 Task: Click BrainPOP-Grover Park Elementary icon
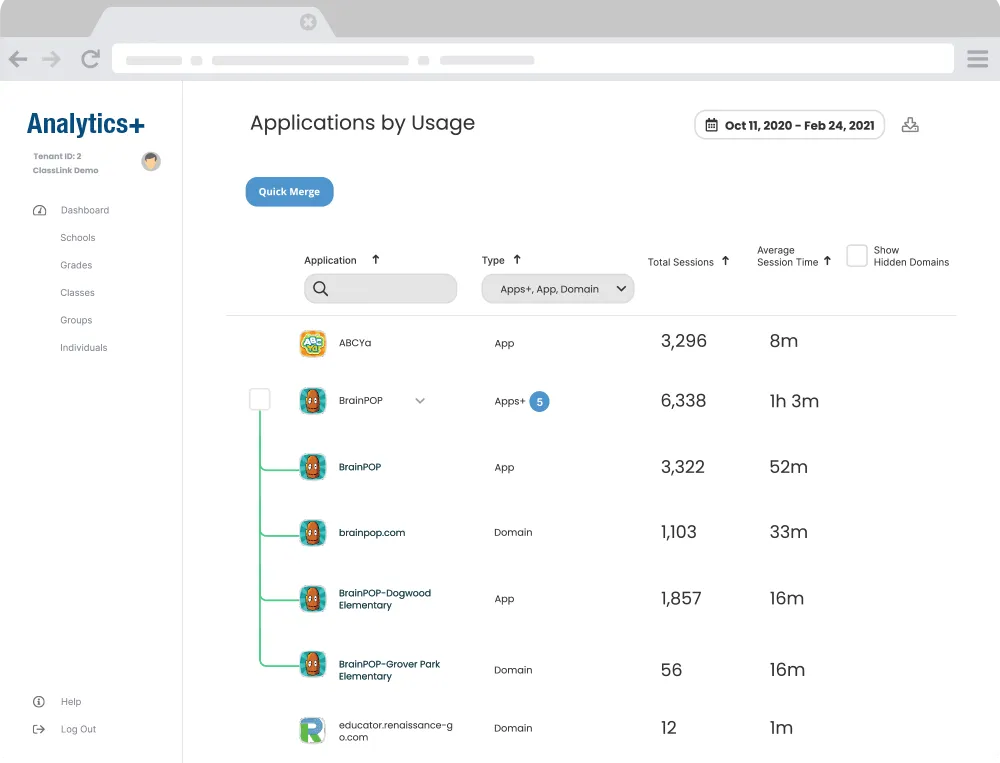click(x=313, y=664)
